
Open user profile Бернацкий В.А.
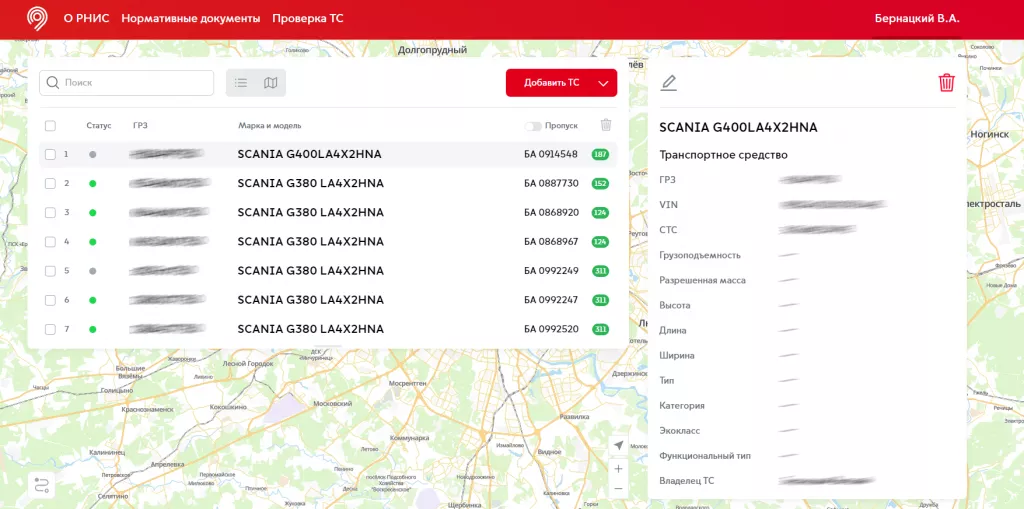917,18
